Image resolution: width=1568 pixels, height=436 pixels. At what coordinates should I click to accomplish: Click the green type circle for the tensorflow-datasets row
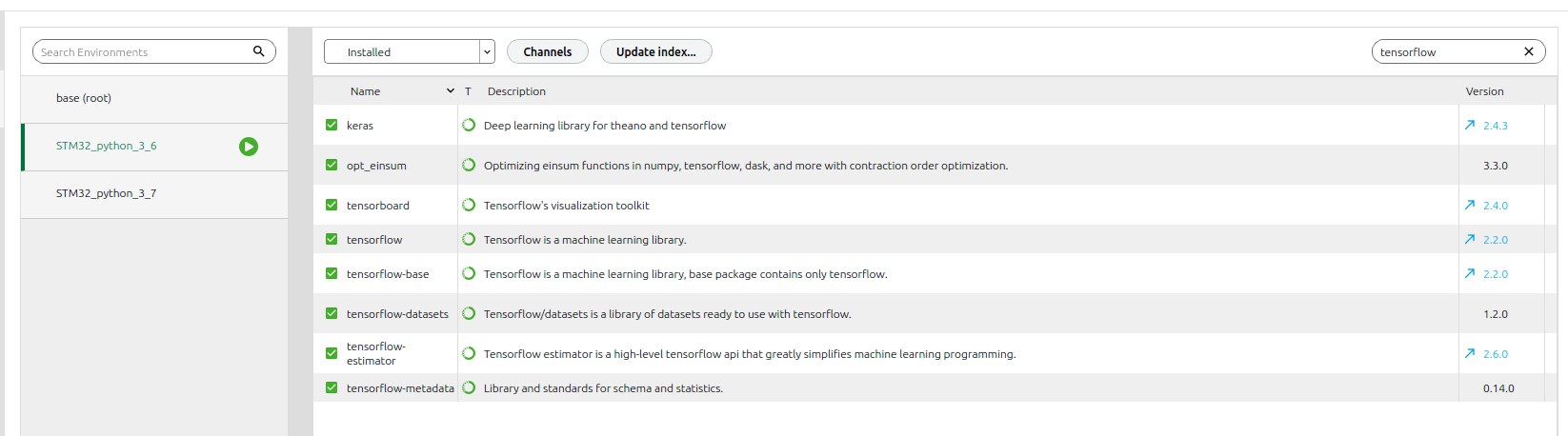coord(469,313)
